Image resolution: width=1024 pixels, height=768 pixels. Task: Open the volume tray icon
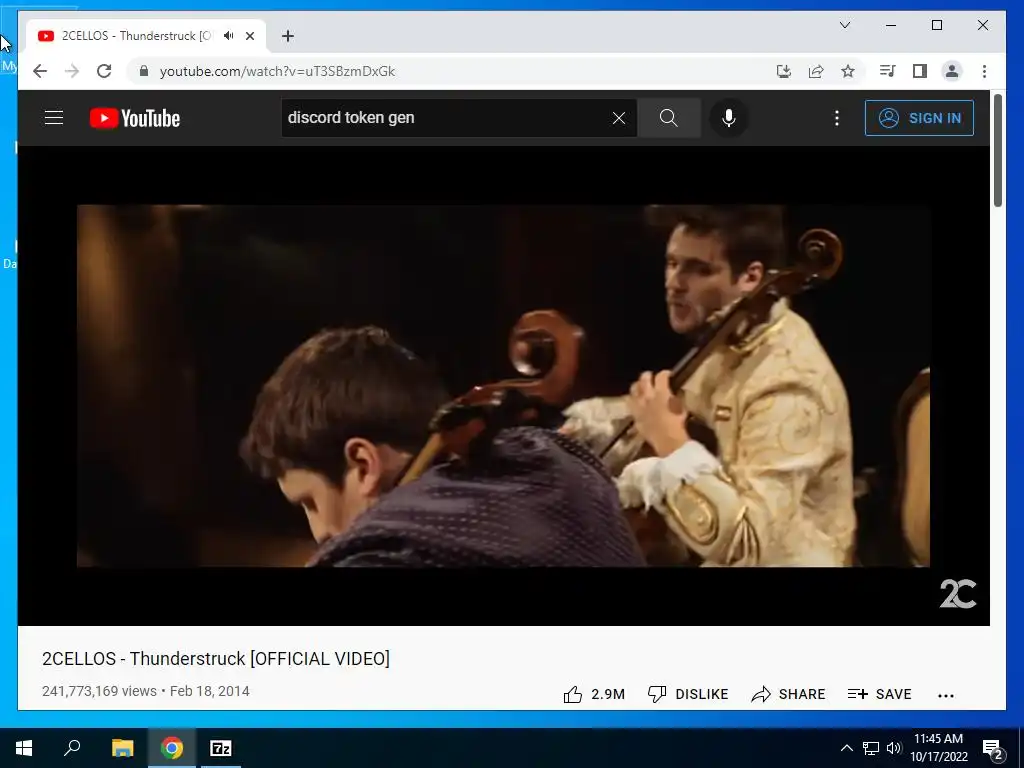894,748
